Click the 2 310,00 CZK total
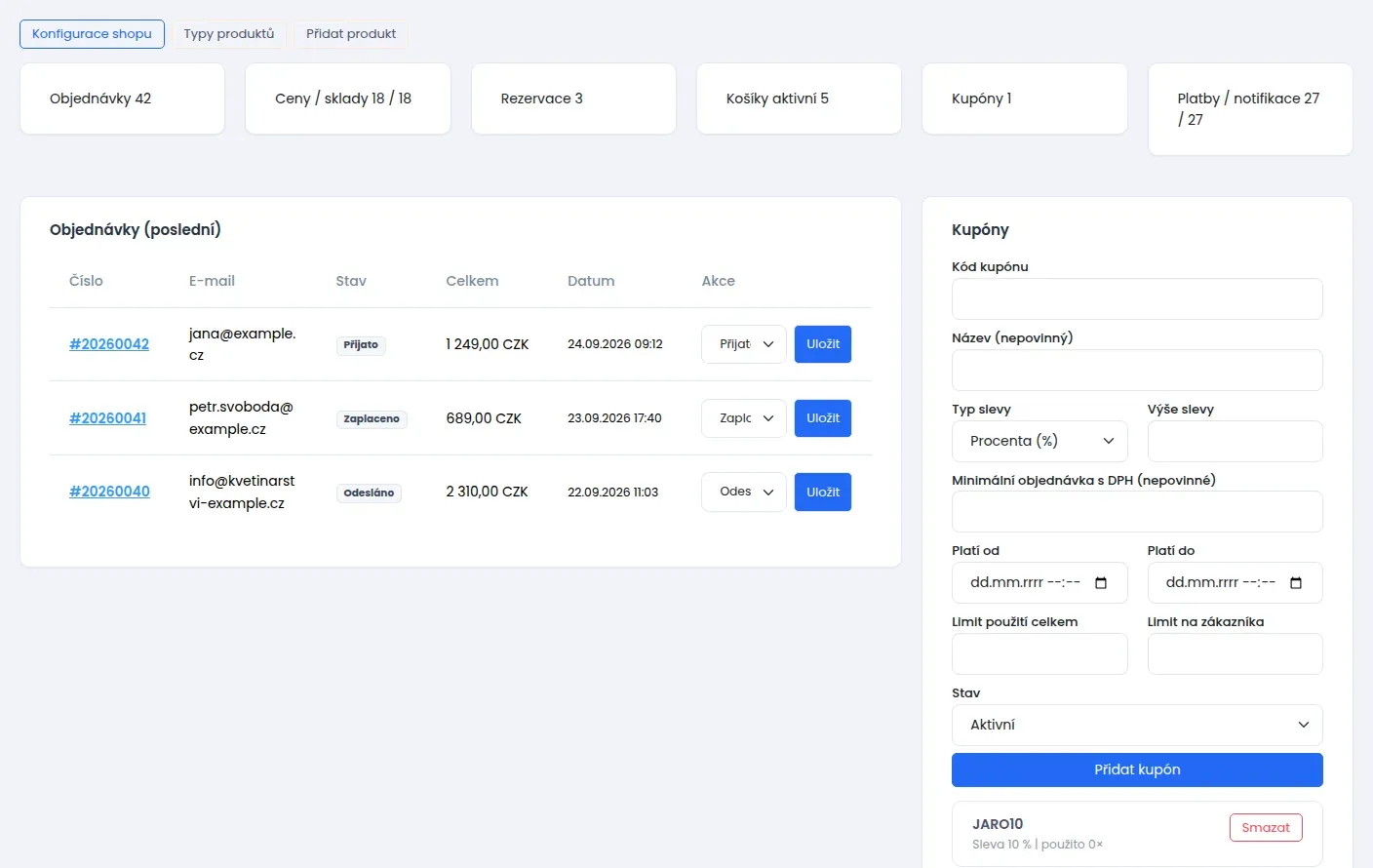Viewport: 1373px width, 868px height. click(x=487, y=492)
